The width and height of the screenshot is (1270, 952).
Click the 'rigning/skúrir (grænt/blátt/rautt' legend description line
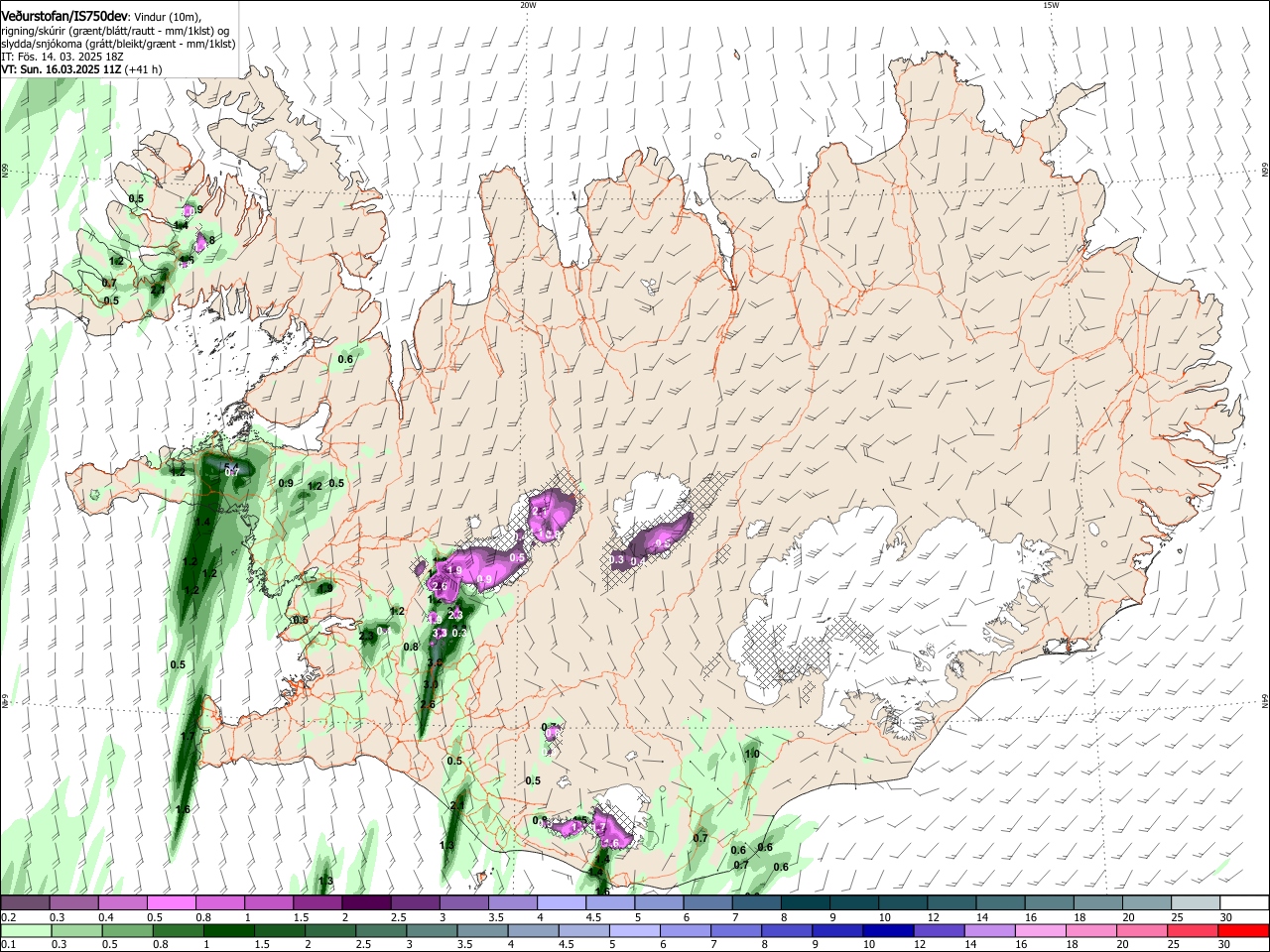pyautogui.click(x=115, y=31)
